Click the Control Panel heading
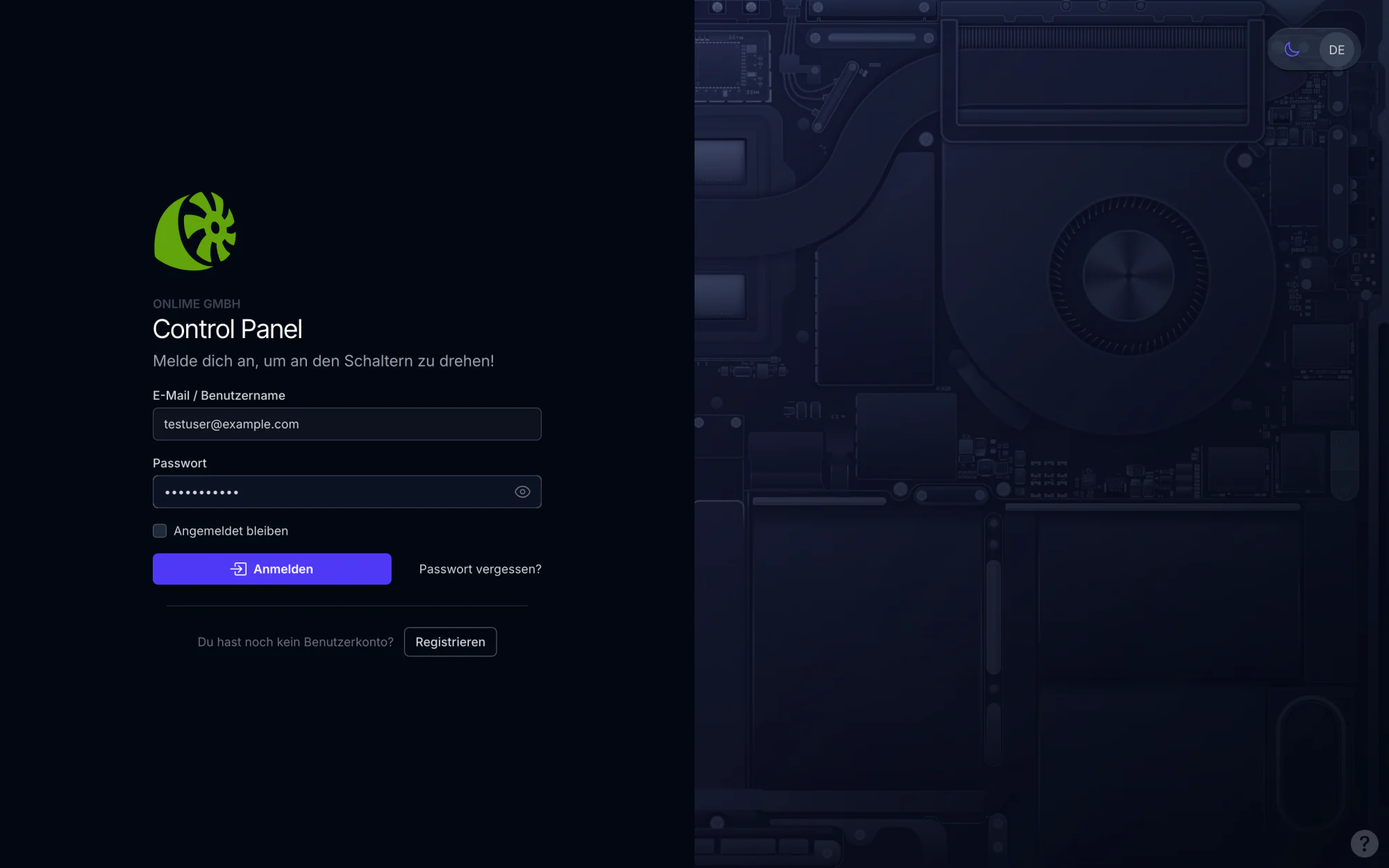The width and height of the screenshot is (1389, 868). pos(227,329)
